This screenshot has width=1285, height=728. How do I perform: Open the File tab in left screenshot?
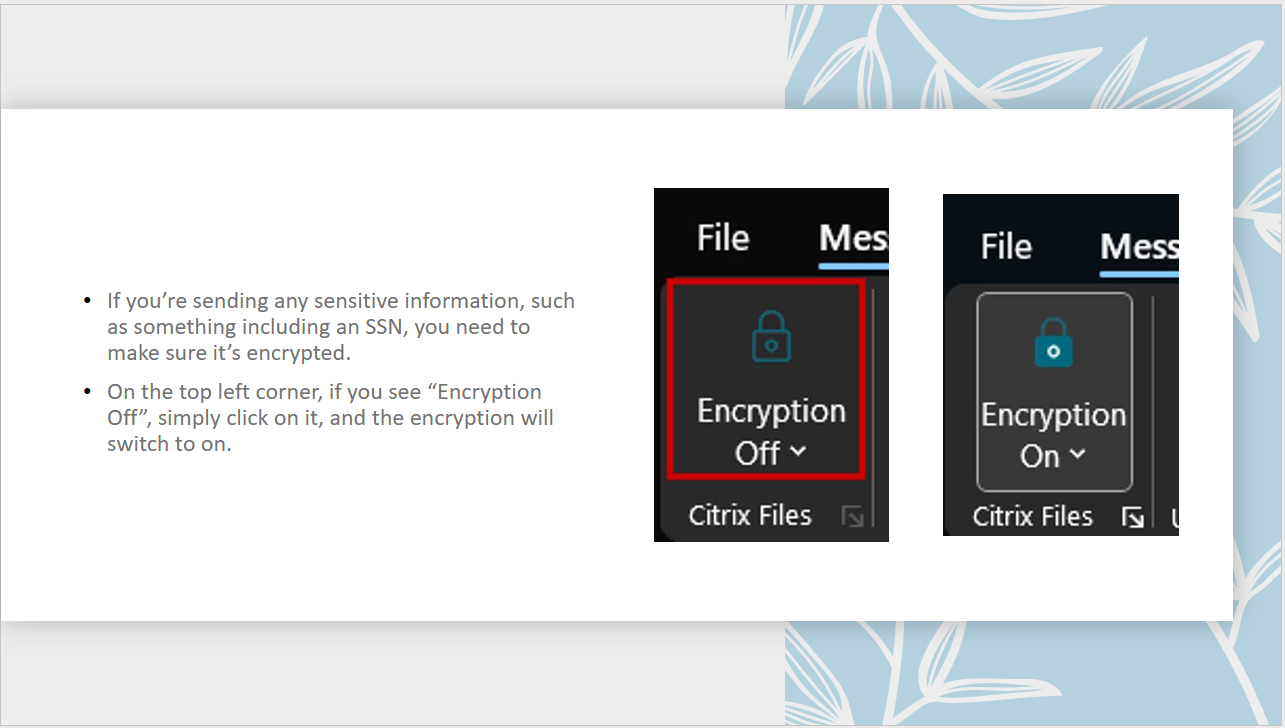click(x=723, y=238)
